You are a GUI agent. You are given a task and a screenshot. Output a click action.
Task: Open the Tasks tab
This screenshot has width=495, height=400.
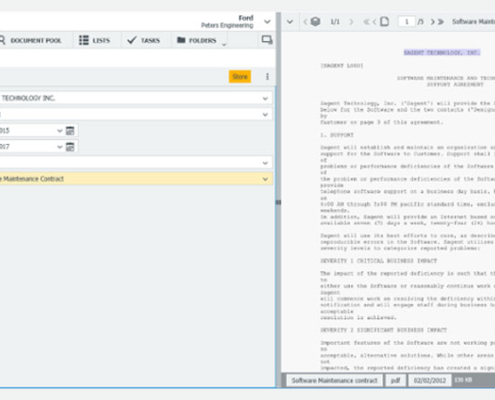144,40
